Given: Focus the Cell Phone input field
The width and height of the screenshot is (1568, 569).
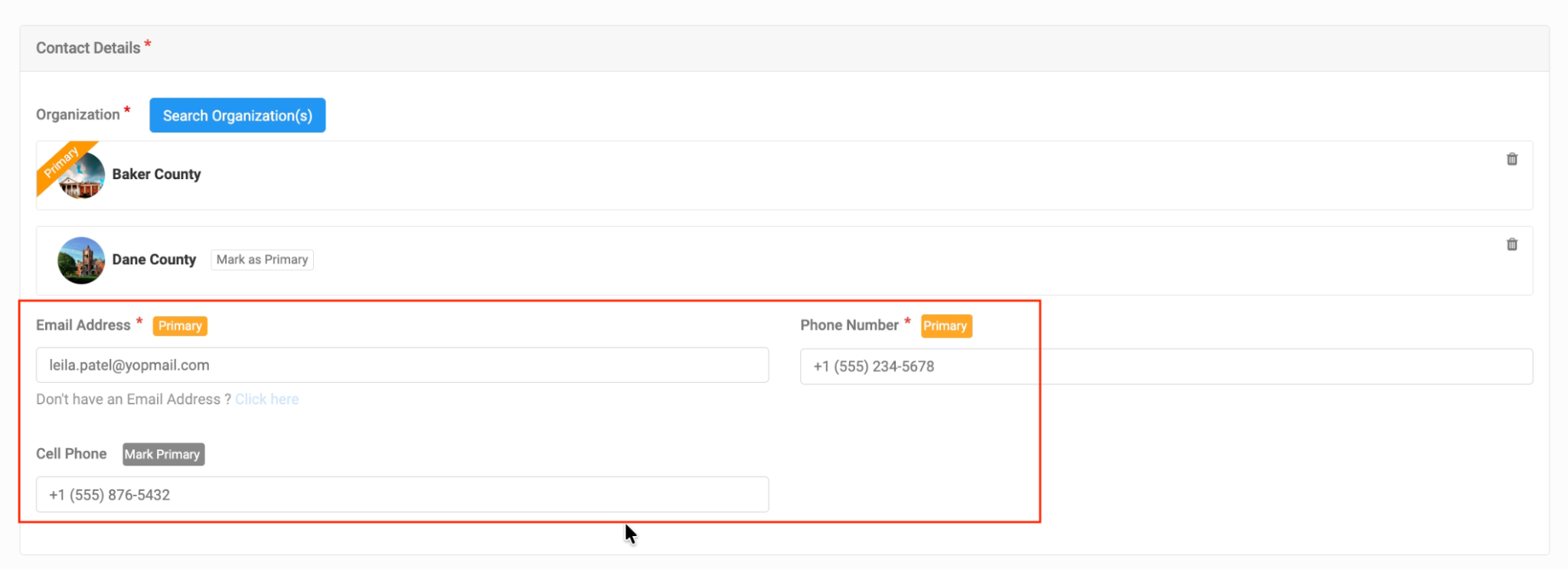Looking at the screenshot, I should 402,495.
